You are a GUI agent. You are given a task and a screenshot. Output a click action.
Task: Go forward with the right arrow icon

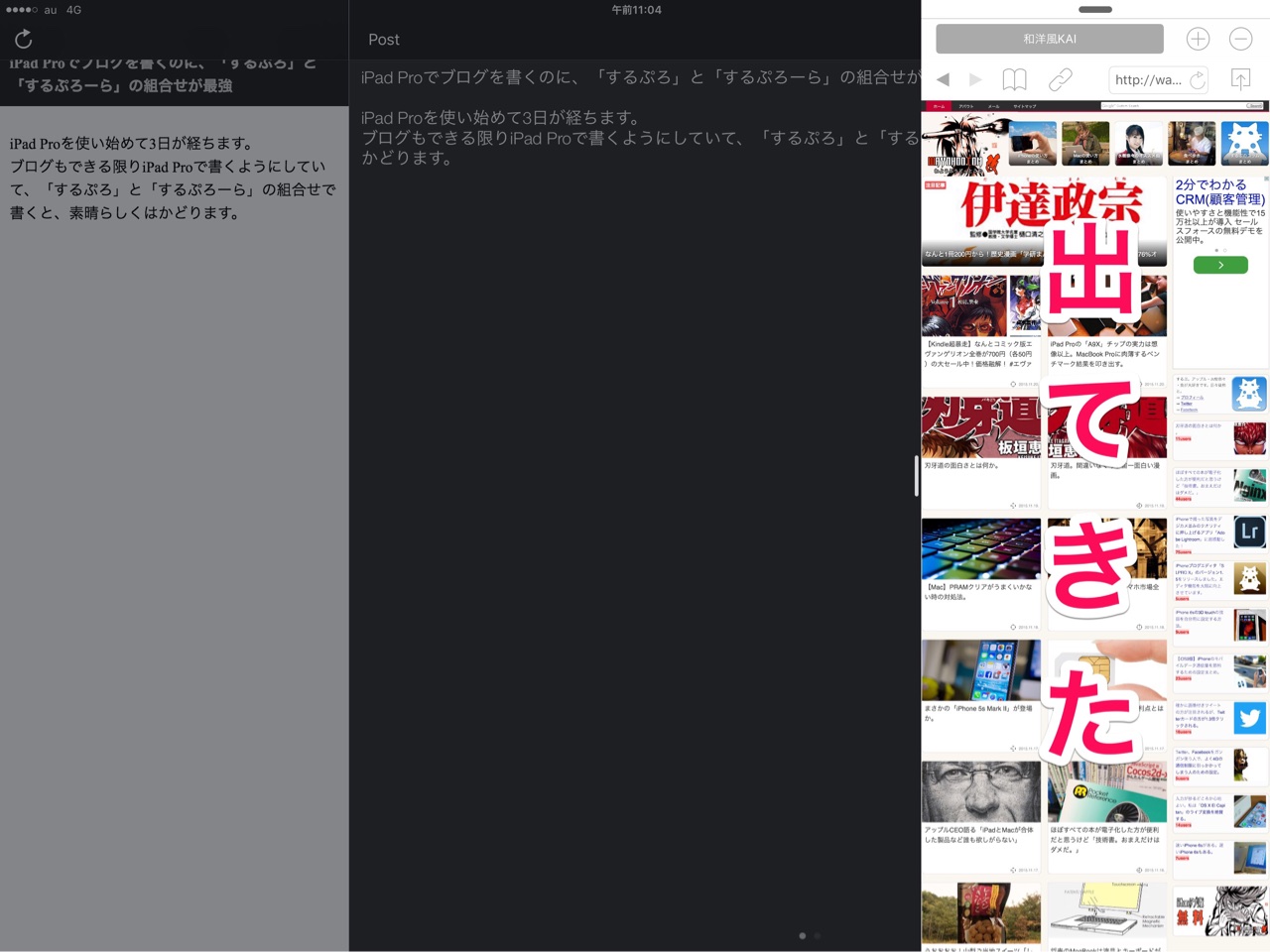(975, 79)
